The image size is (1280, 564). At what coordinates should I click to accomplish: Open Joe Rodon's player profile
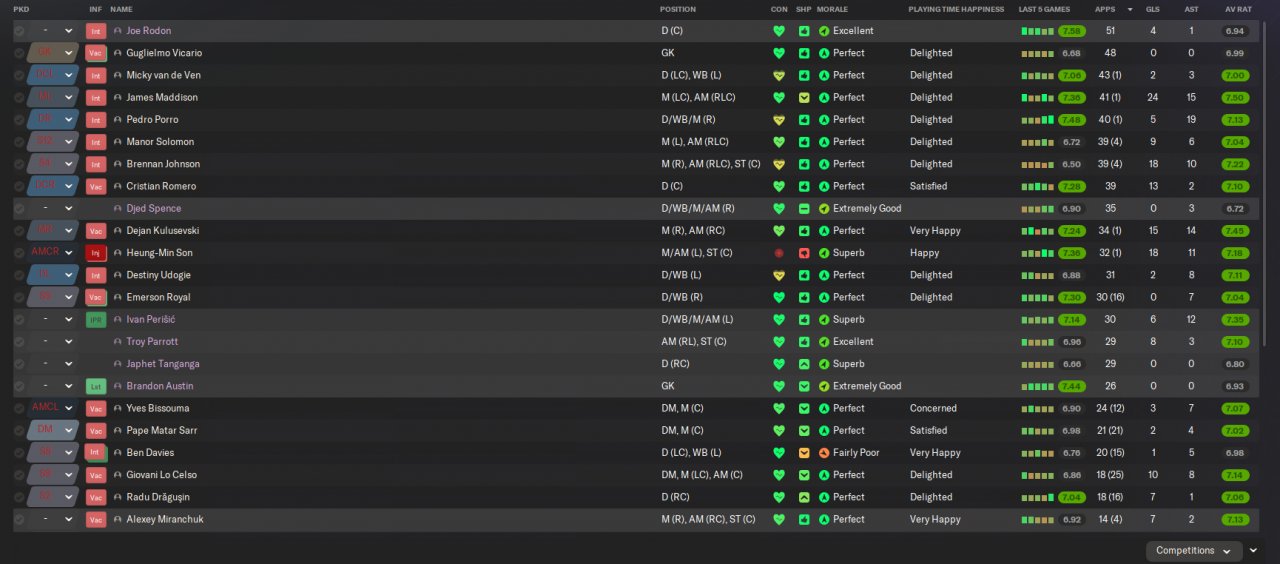(149, 31)
